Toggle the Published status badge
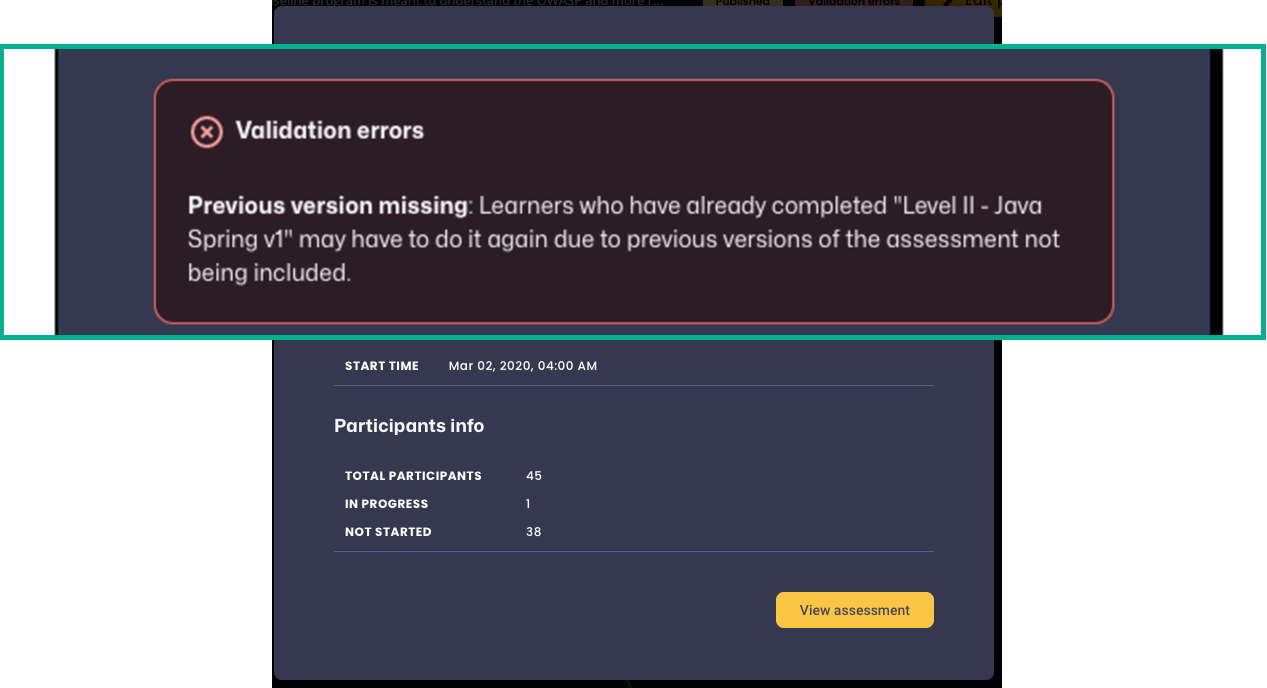This screenshot has height=688, width=1267. 742,3
